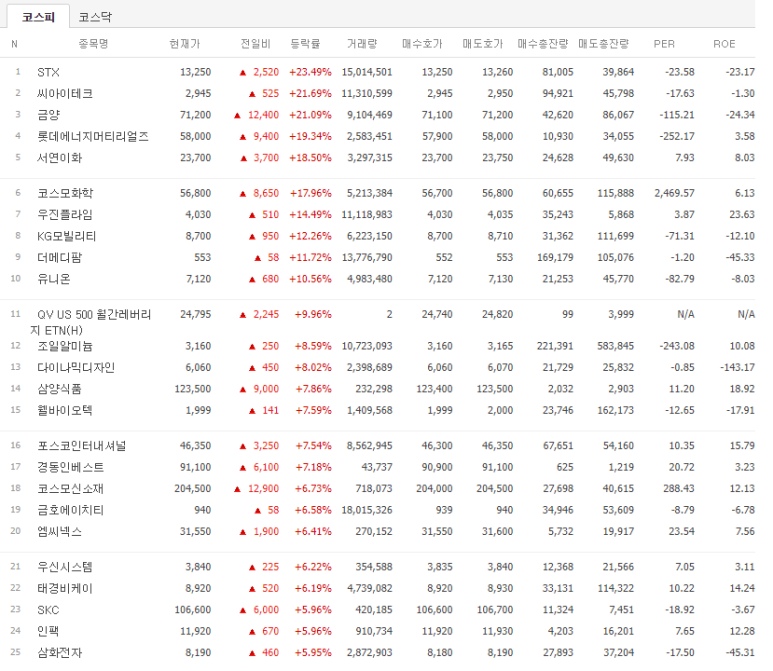The width and height of the screenshot is (773, 671).
Task: Select 금양 current price 71,200
Action: (196, 115)
